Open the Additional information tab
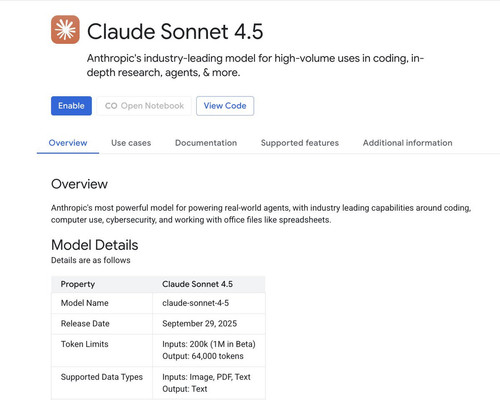Image resolution: width=500 pixels, height=416 pixels. pos(407,143)
